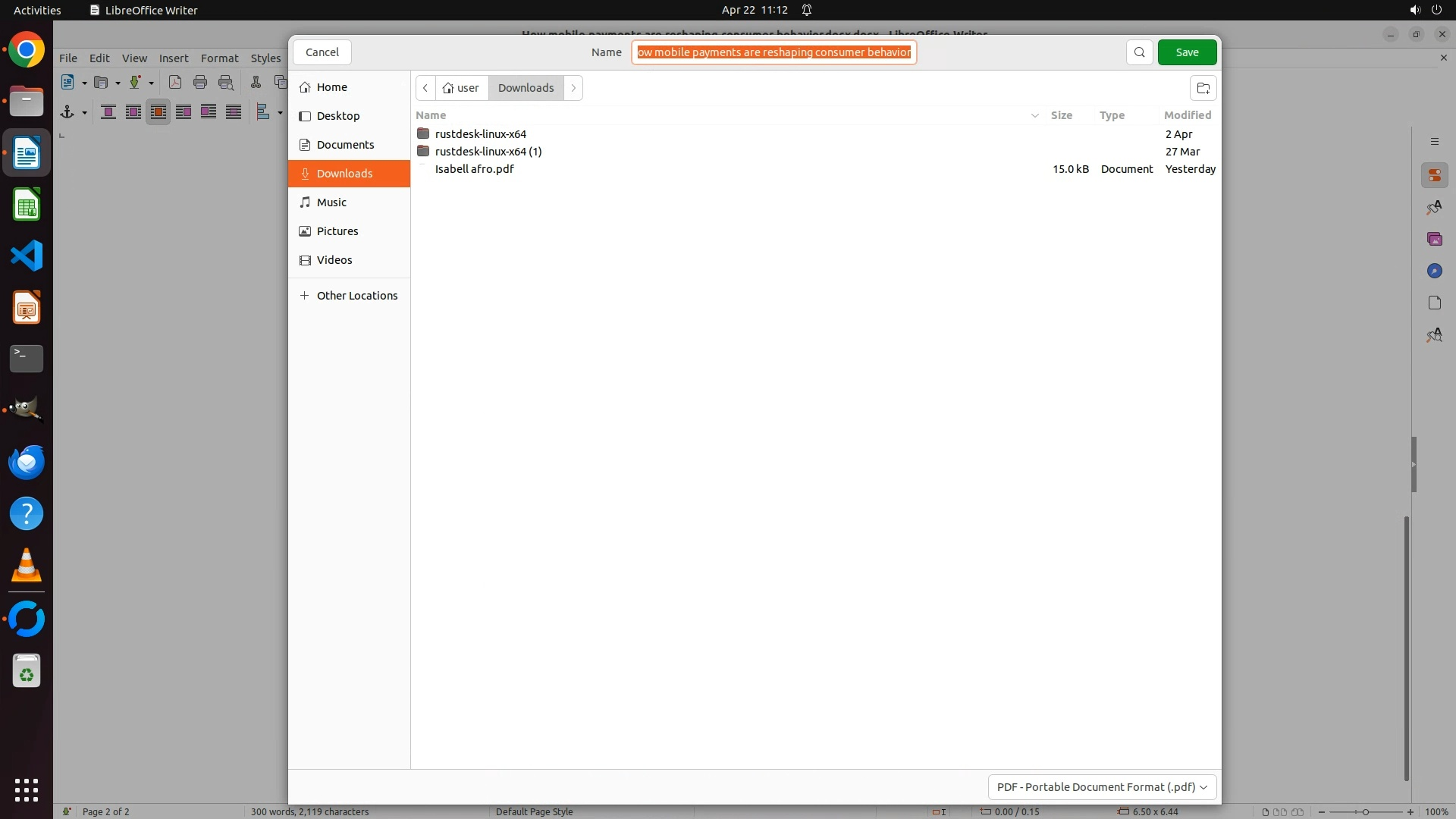Open the sidebar Properties panel icon
The image size is (1456, 819).
tap(1434, 175)
